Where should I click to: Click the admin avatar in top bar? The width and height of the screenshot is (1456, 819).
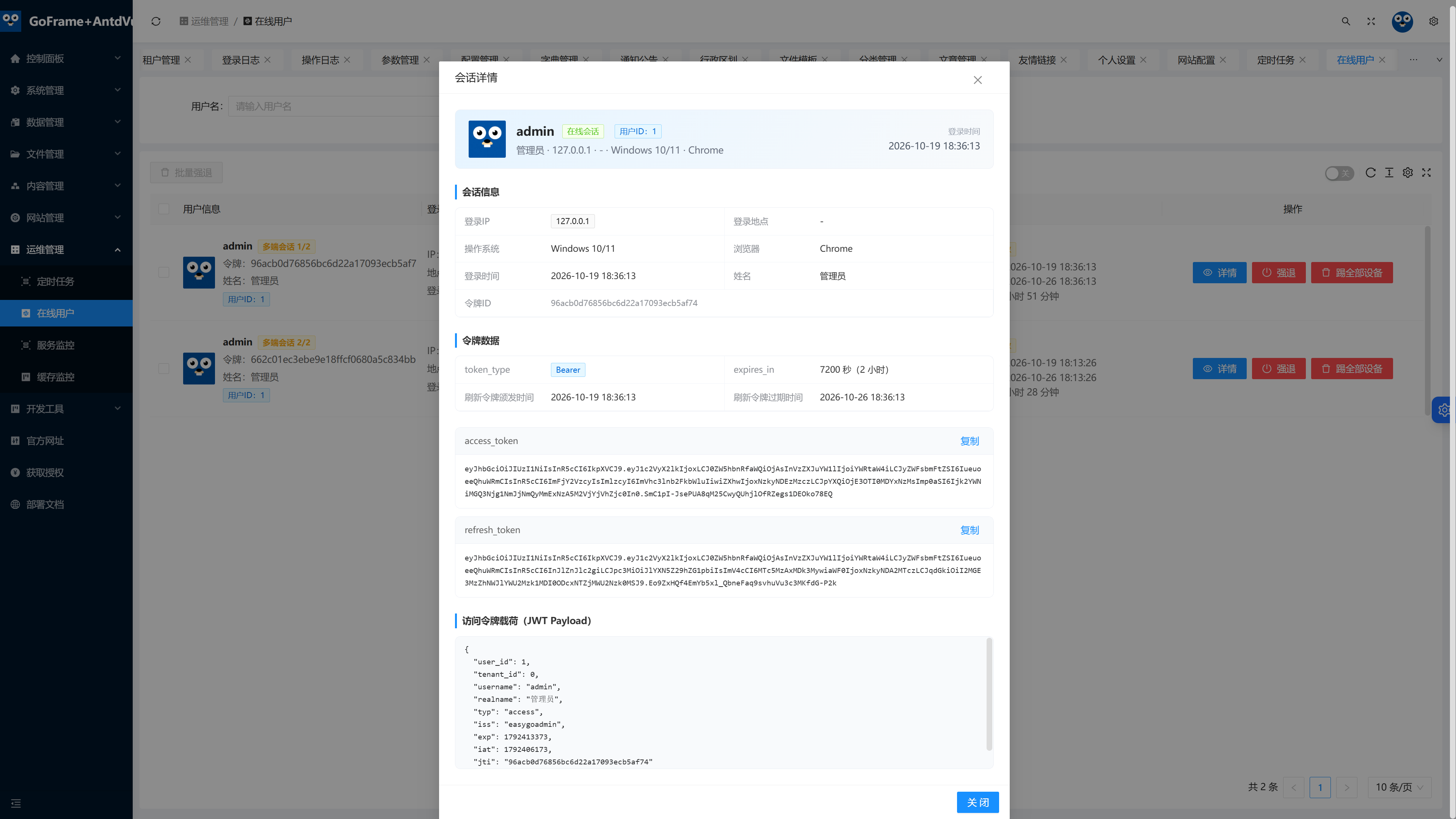pos(1402,22)
